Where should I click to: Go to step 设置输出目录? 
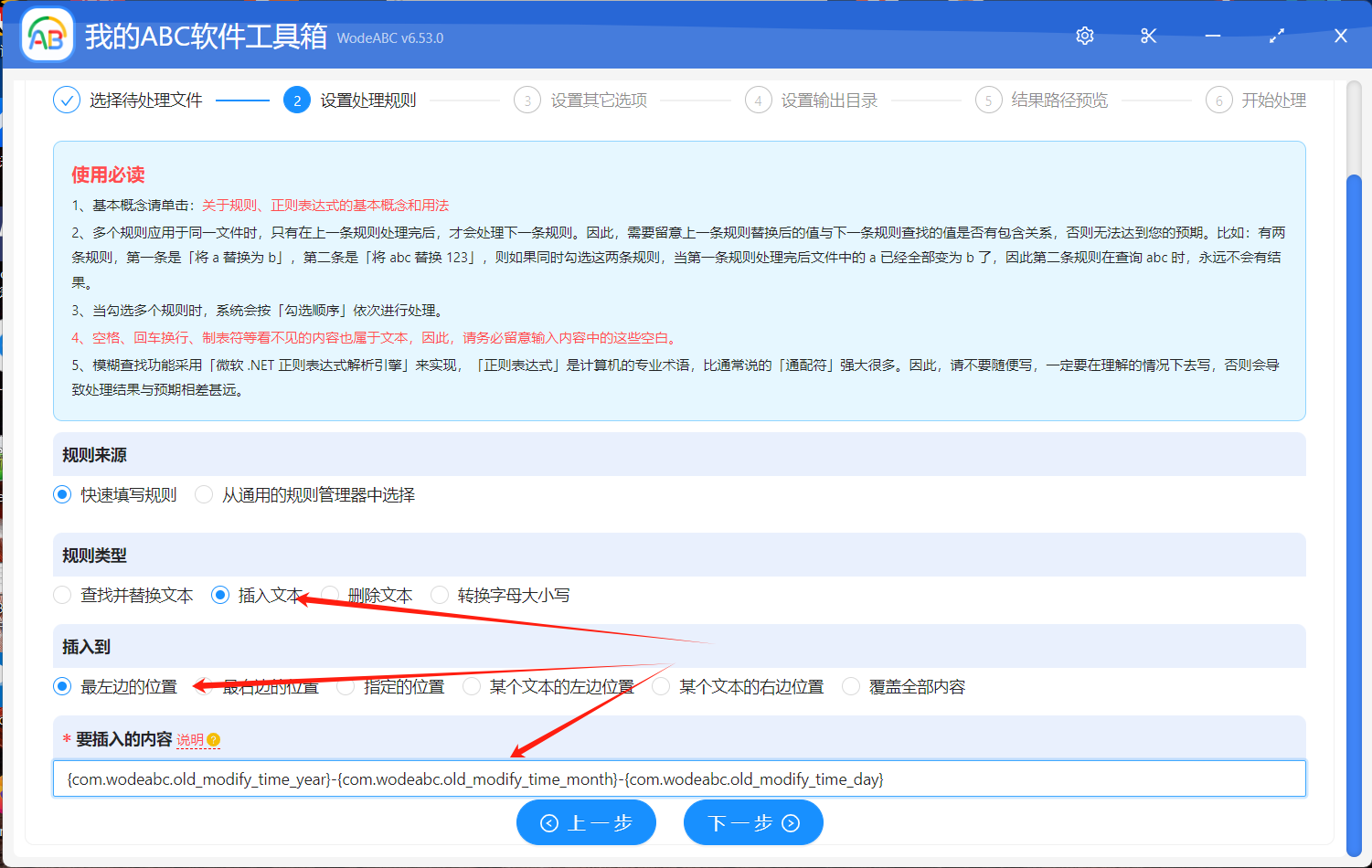(828, 100)
